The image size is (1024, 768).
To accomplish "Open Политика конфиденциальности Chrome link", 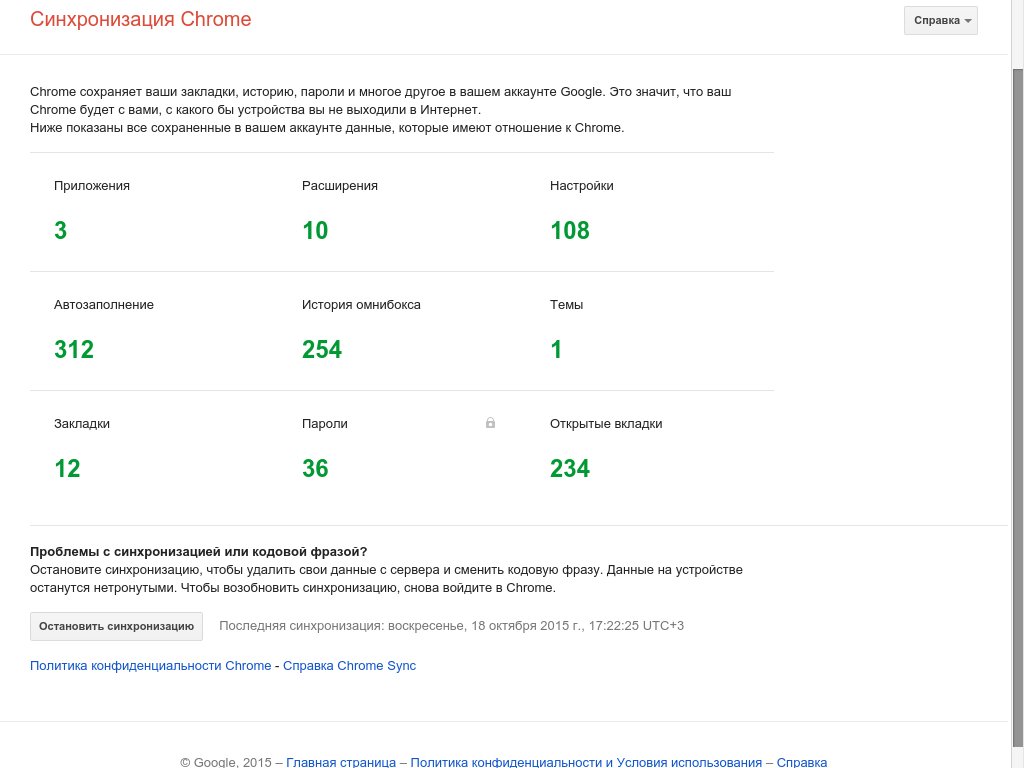I will (x=150, y=665).
